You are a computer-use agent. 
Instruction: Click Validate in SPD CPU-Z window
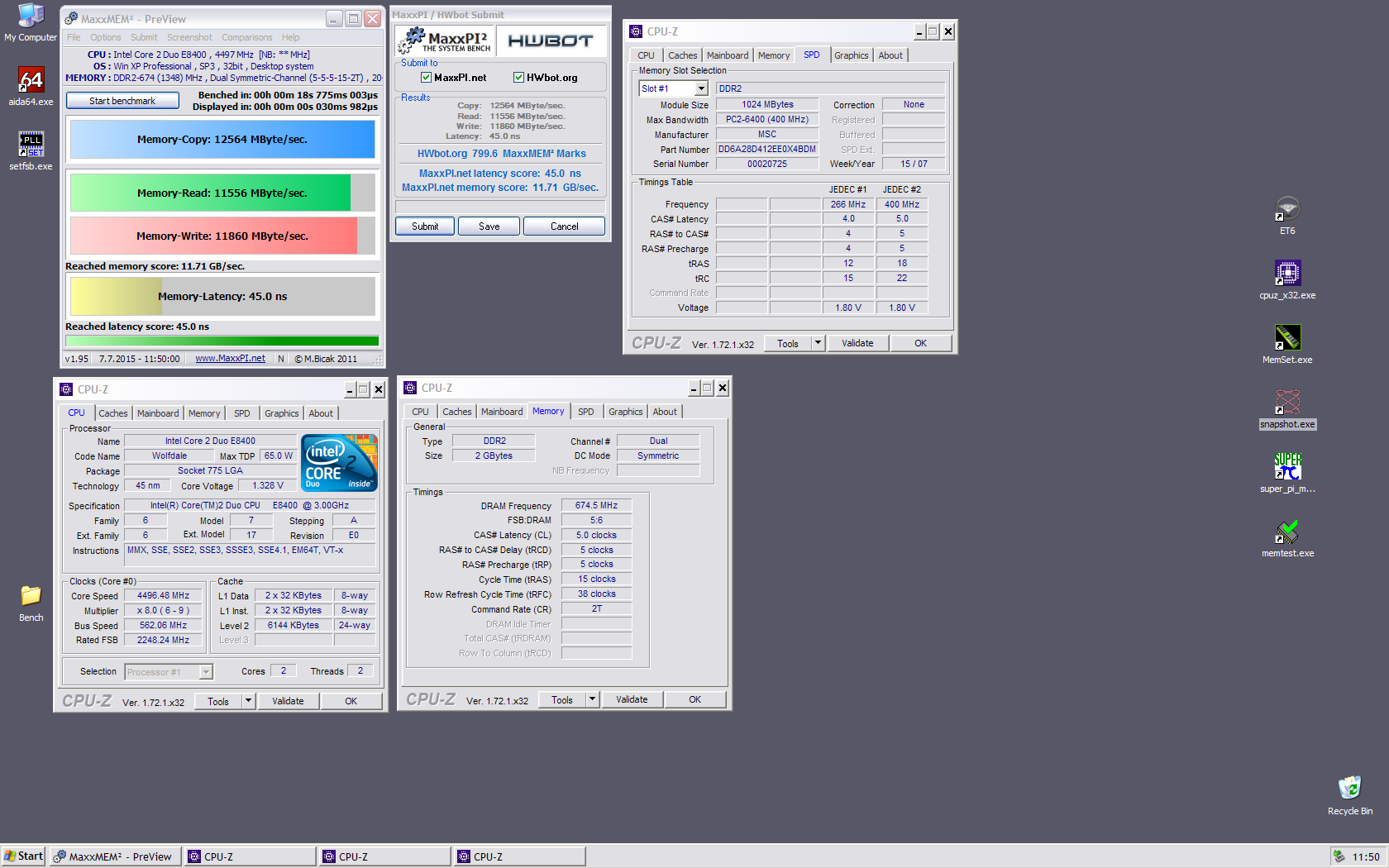[857, 343]
